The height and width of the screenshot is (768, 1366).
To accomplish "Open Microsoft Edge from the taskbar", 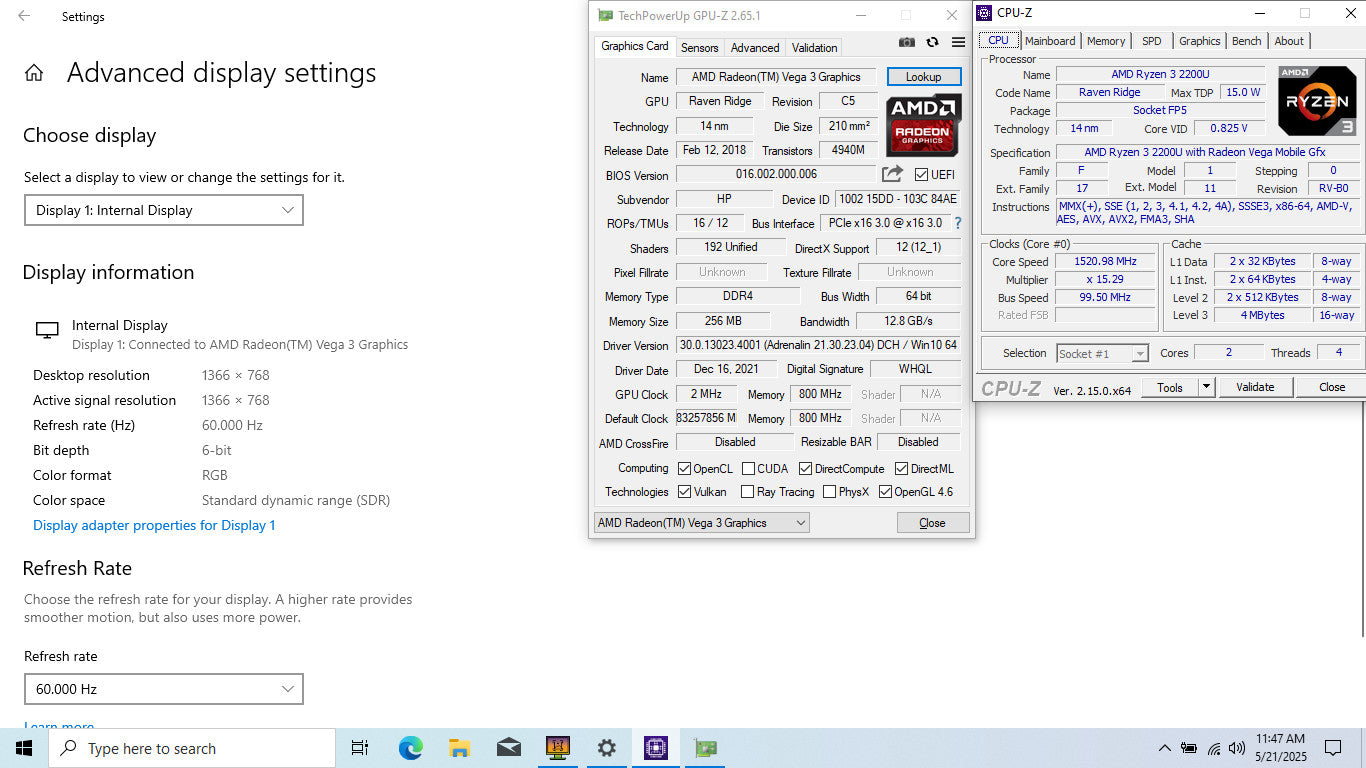I will [x=410, y=748].
